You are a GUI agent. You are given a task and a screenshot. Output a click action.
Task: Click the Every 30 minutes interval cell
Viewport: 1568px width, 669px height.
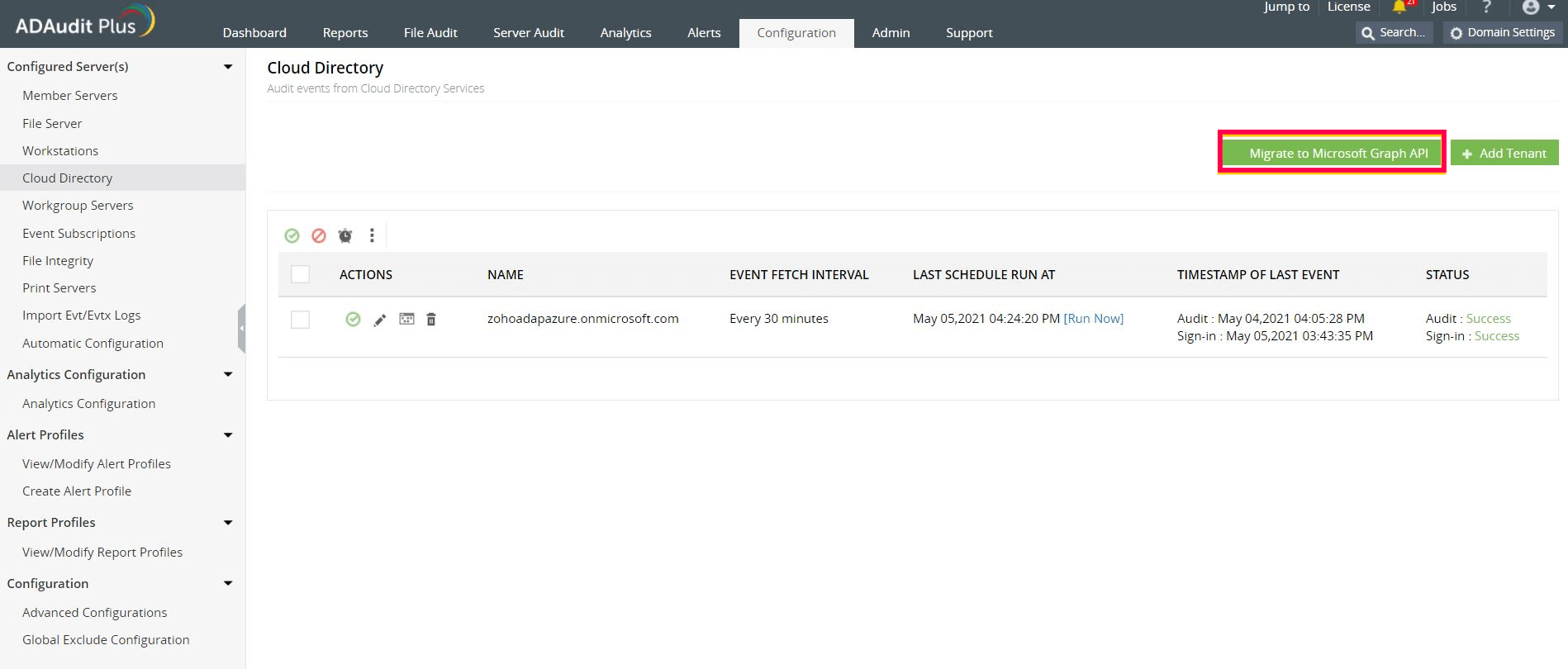[x=779, y=319]
